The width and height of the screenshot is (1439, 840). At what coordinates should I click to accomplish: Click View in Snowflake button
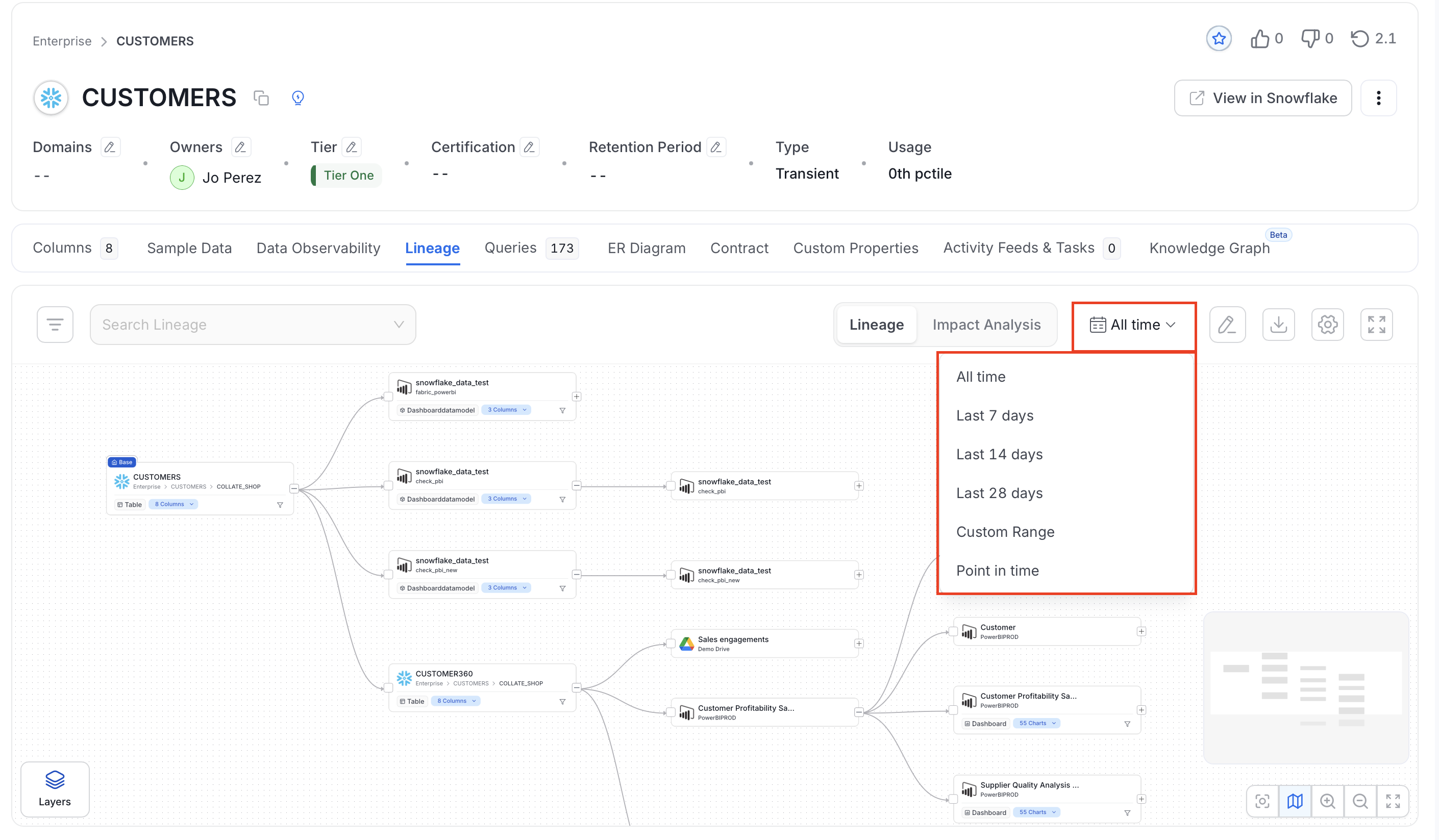click(x=1262, y=98)
